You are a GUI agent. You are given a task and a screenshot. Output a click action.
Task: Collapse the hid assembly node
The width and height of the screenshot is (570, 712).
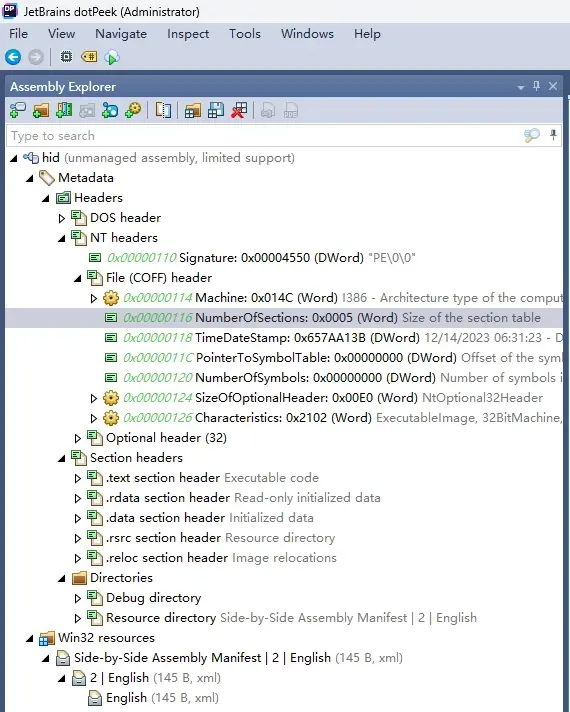(x=14, y=158)
